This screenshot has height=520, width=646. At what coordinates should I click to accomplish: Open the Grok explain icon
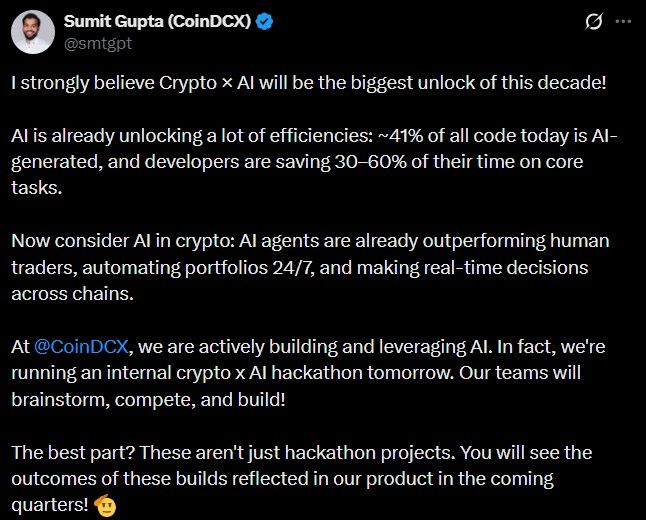(592, 21)
